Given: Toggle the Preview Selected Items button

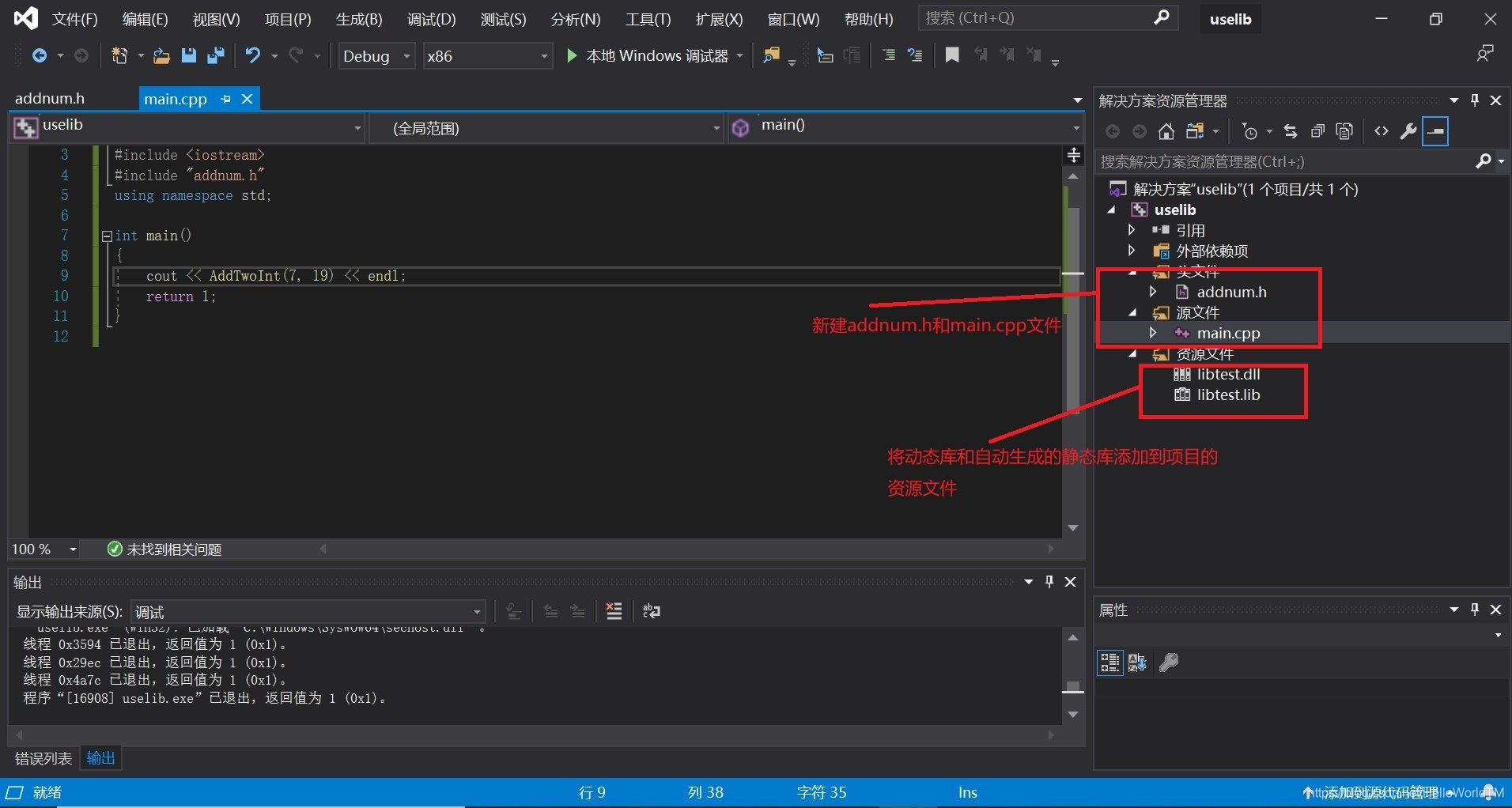Looking at the screenshot, I should point(1435,131).
